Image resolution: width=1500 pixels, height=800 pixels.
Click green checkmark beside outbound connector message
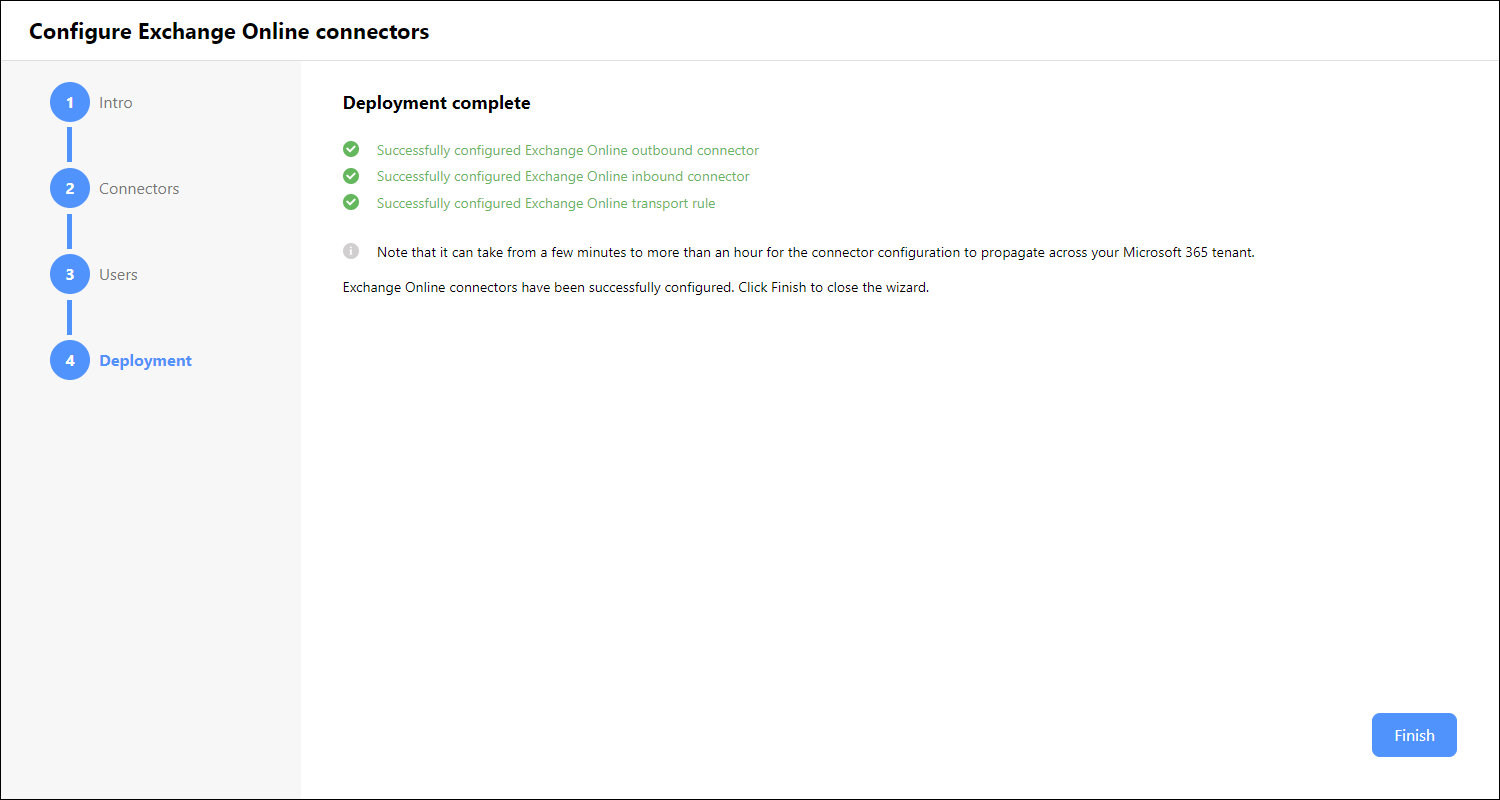click(x=351, y=149)
